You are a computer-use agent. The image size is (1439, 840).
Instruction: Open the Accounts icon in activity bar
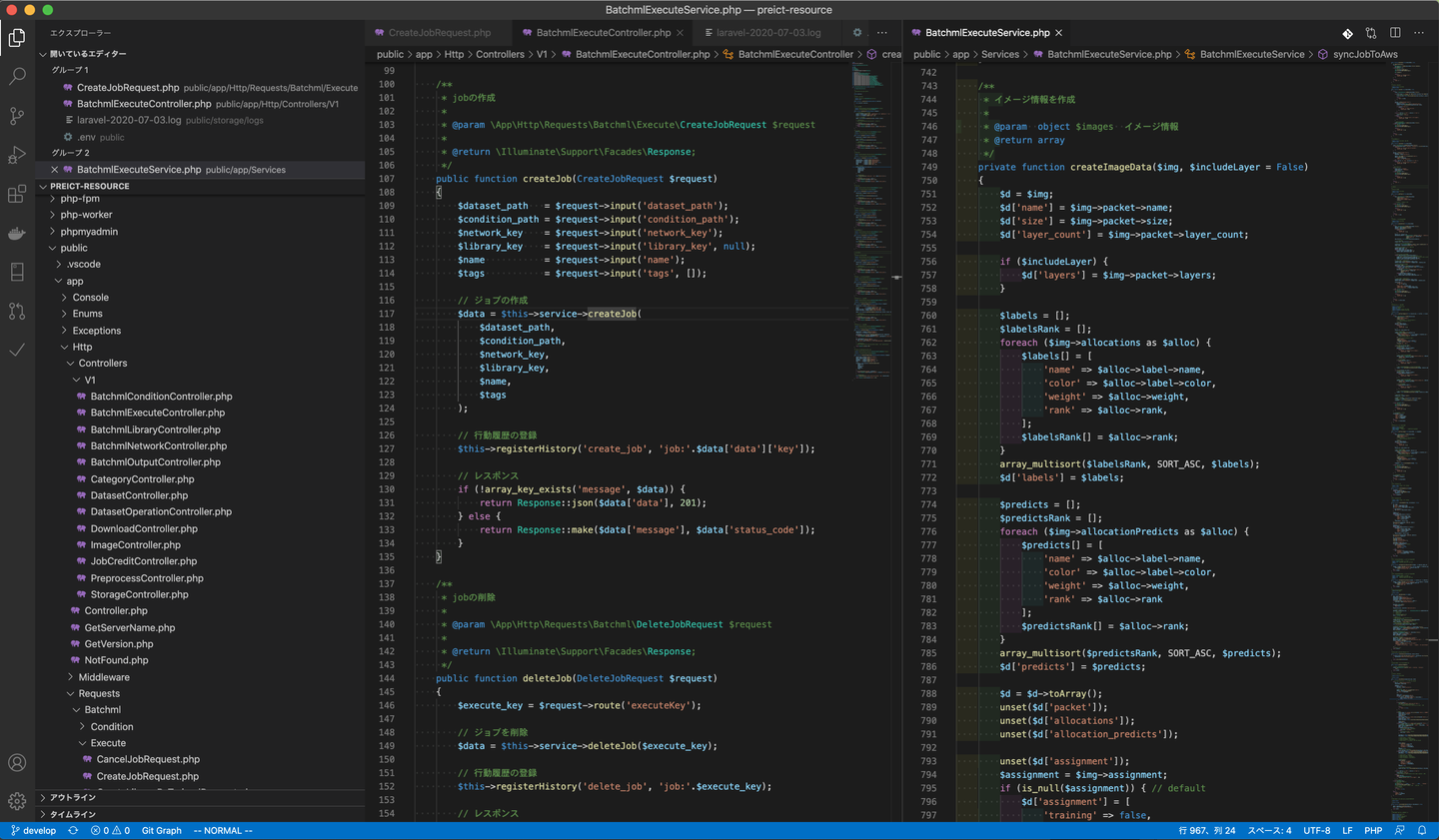(x=17, y=763)
